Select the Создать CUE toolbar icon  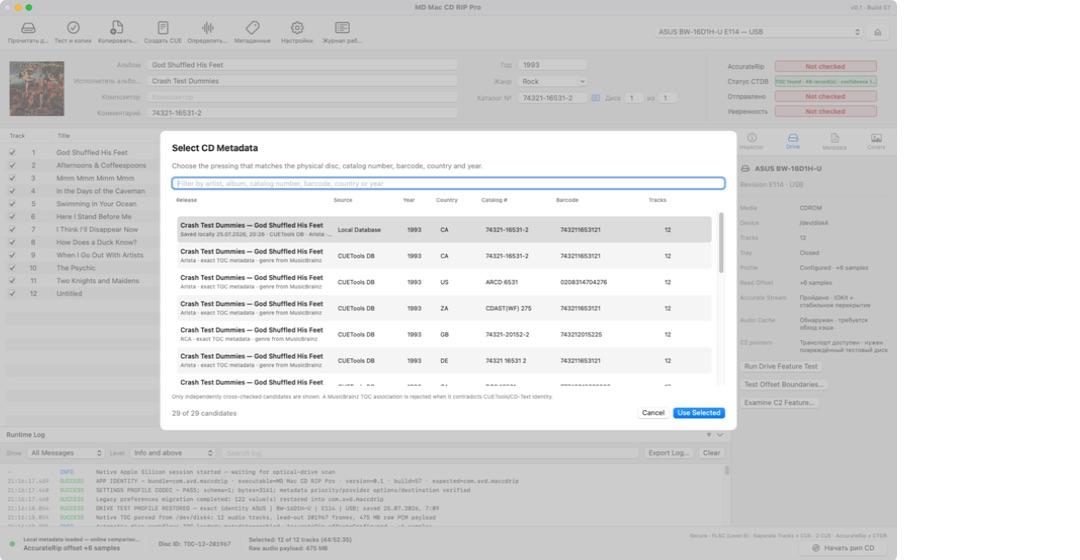click(x=163, y=28)
